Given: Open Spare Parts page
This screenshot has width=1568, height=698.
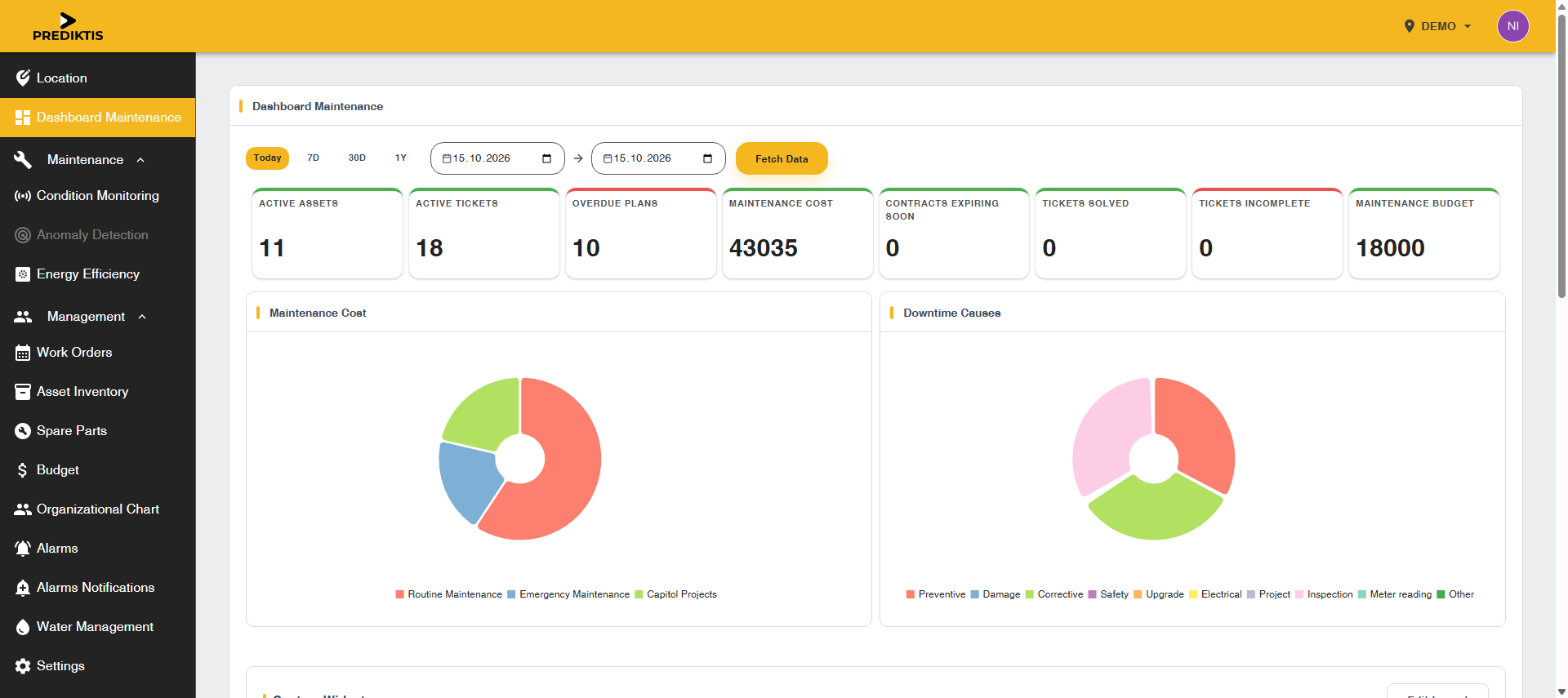Looking at the screenshot, I should point(97,431).
